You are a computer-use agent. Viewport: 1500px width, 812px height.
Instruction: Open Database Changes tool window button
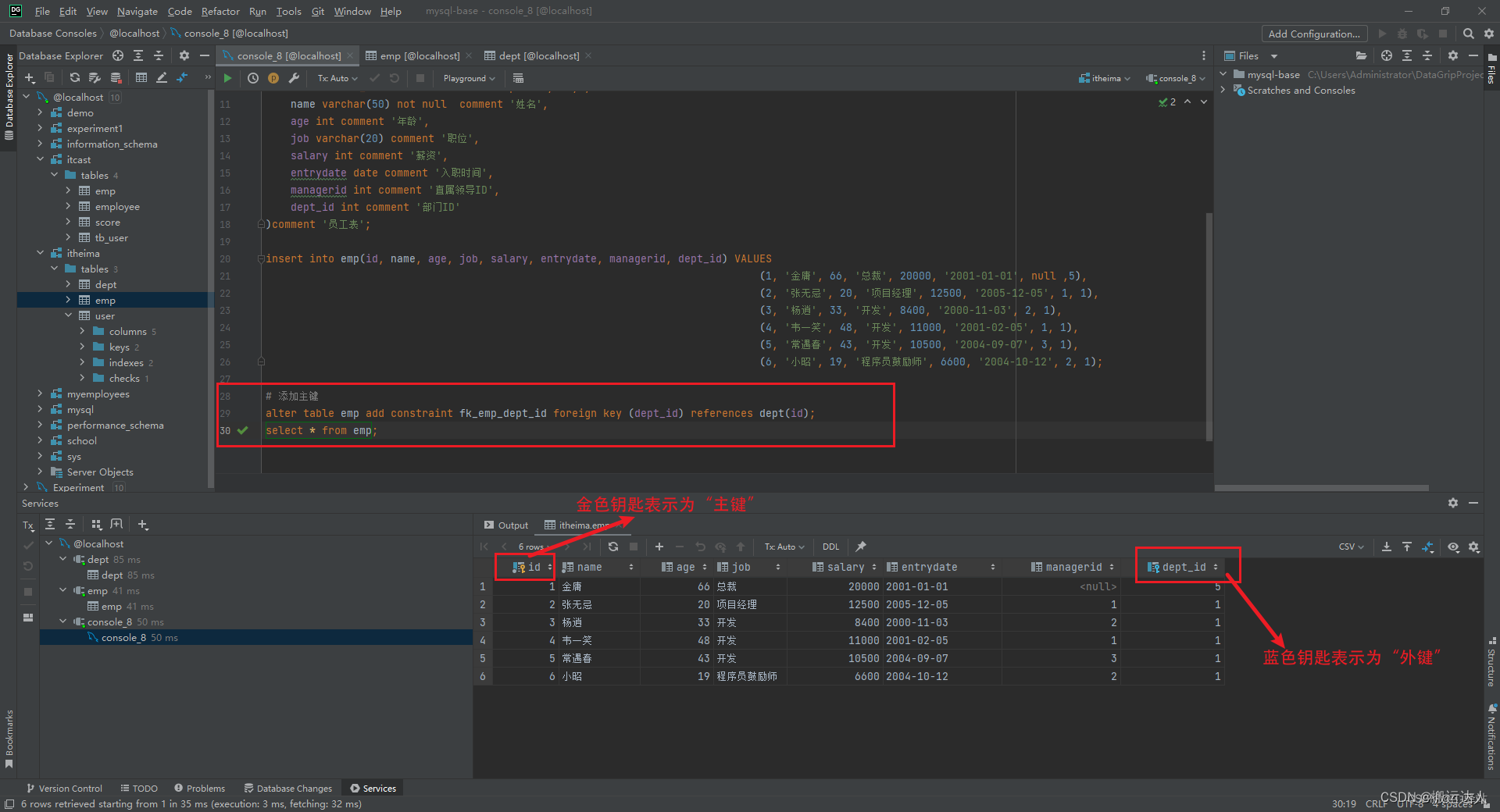tap(287, 789)
